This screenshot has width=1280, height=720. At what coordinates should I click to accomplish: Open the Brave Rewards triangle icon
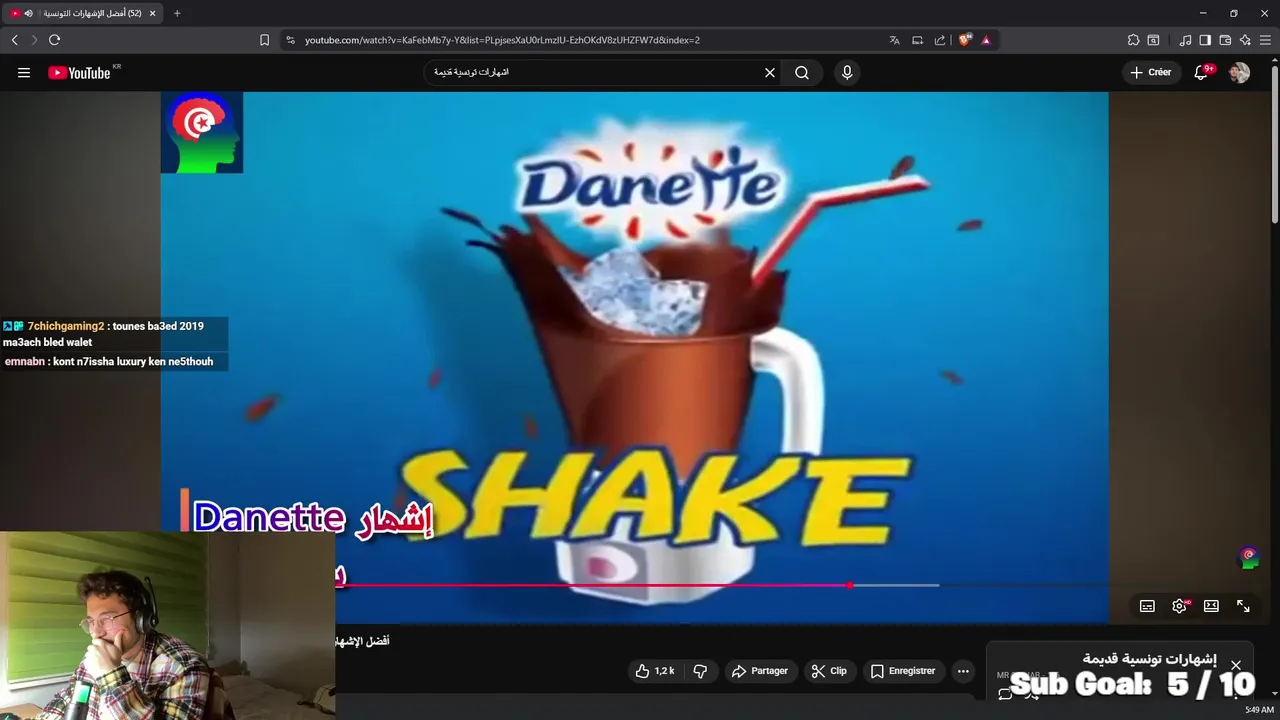point(986,40)
